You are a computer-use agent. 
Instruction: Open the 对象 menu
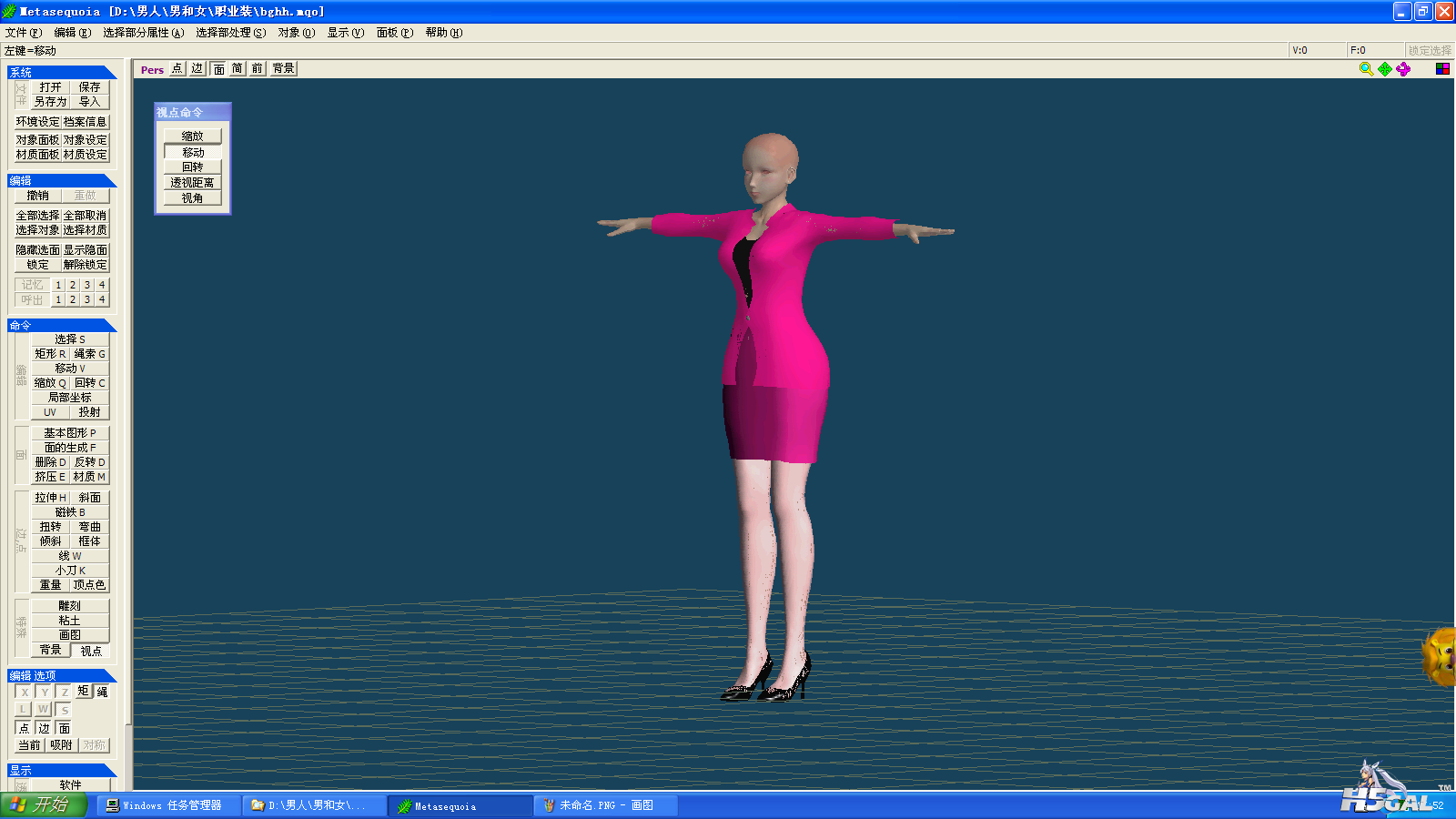(x=296, y=33)
